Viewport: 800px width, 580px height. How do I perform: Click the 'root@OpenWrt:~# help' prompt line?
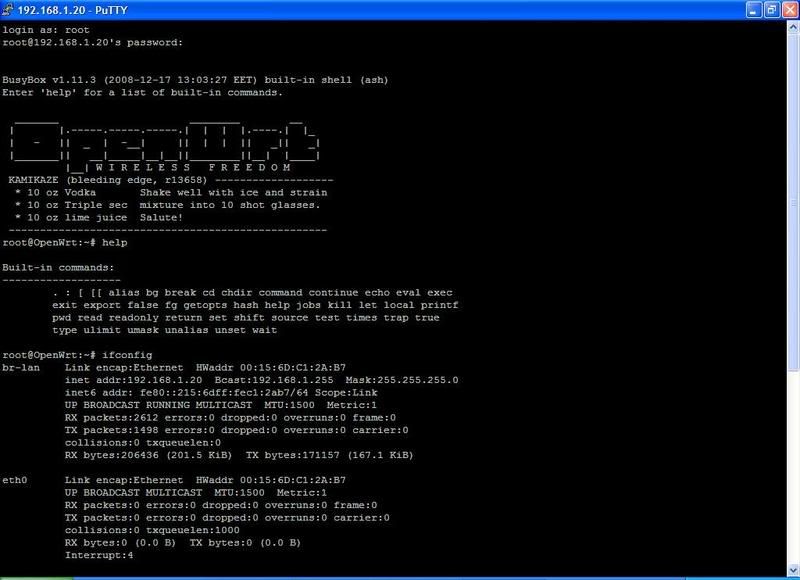click(65, 242)
